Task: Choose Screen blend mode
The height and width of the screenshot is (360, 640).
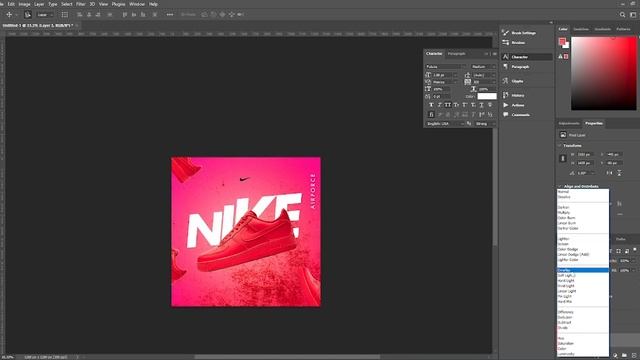Action: (583, 244)
